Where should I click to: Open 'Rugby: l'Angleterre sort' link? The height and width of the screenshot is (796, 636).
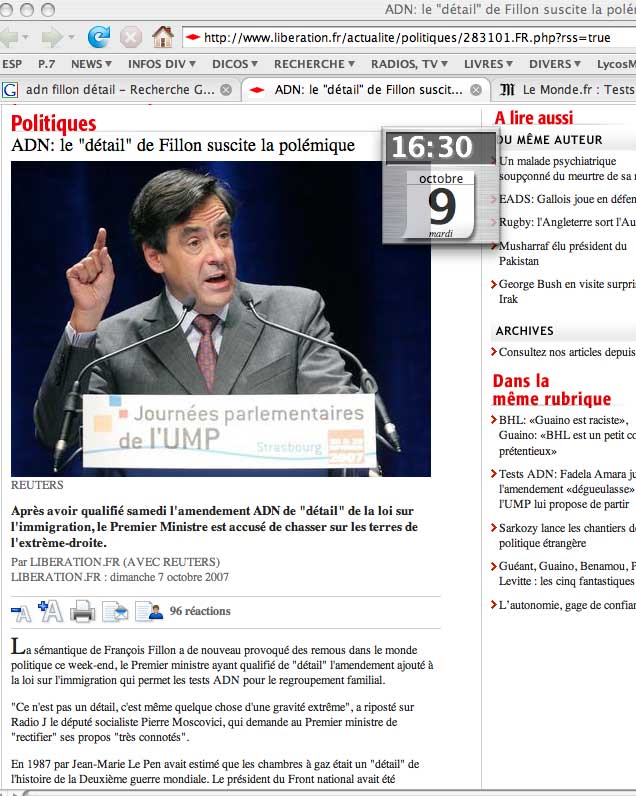point(567,222)
